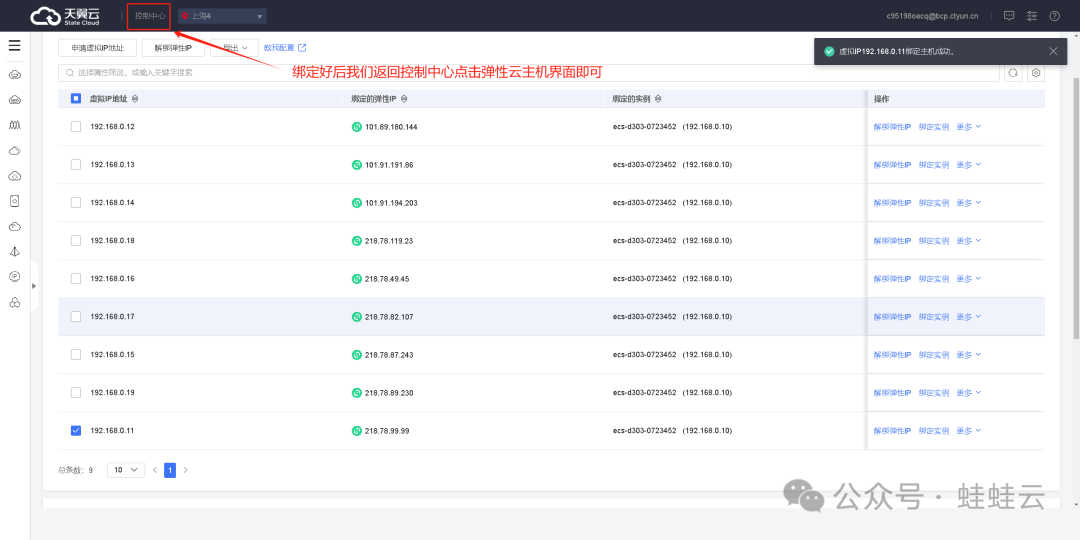Open the help question mark icon

pyautogui.click(x=1055, y=15)
